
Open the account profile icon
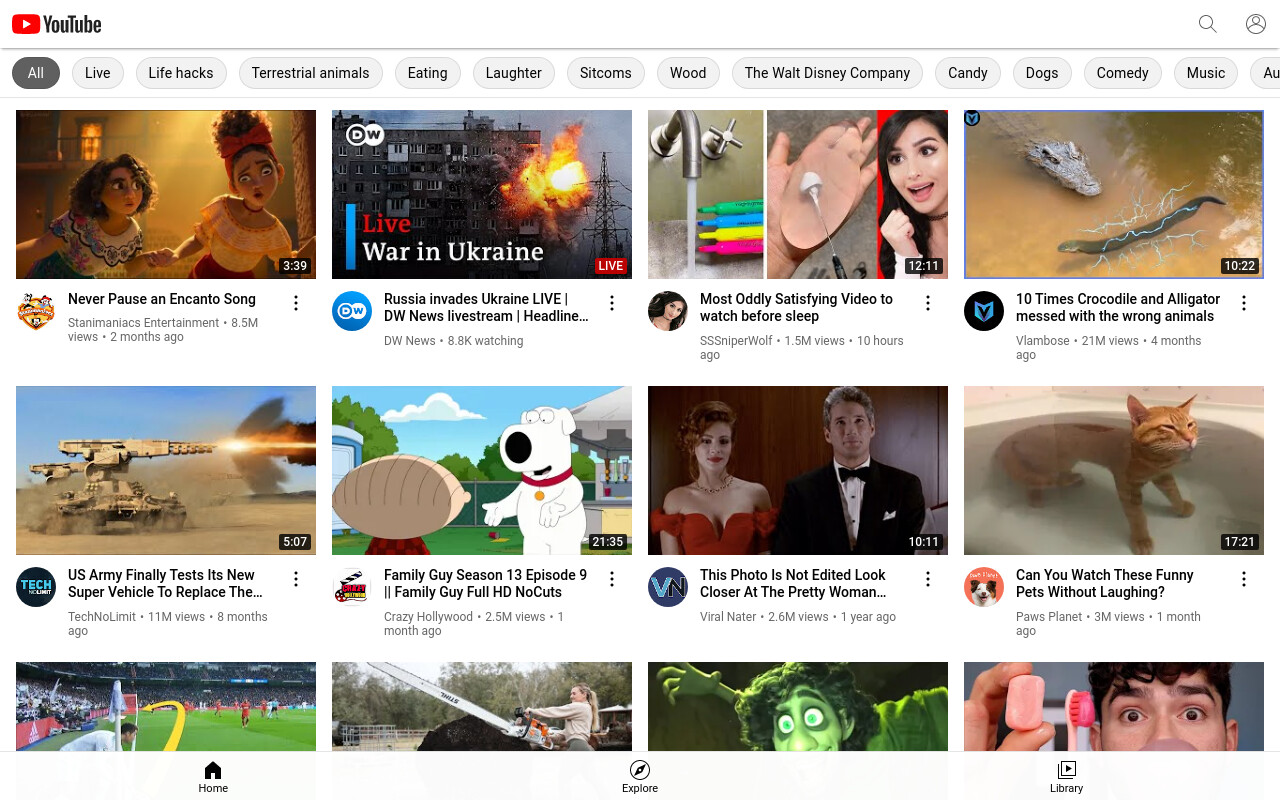point(1256,24)
